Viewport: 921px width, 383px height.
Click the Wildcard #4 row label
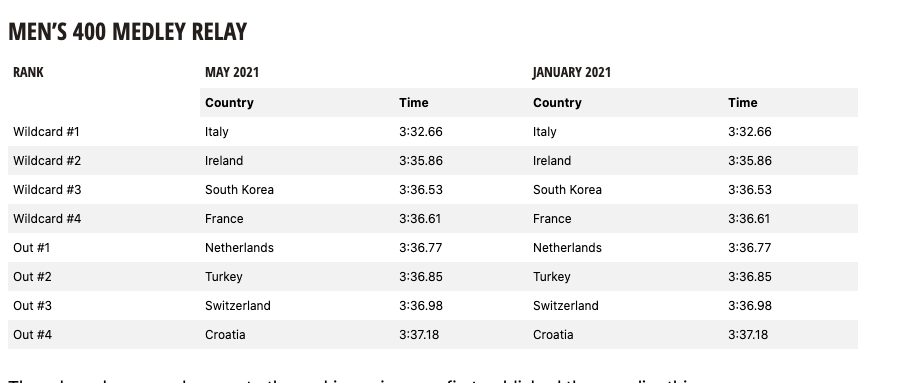[x=47, y=219]
